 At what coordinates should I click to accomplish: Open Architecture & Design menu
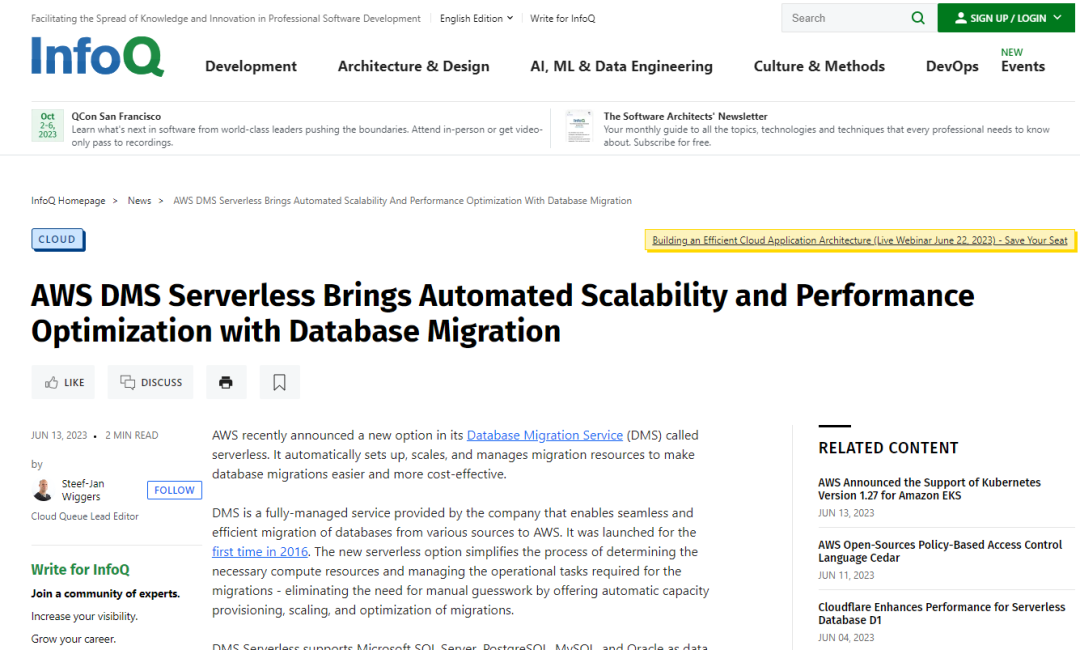click(x=413, y=66)
